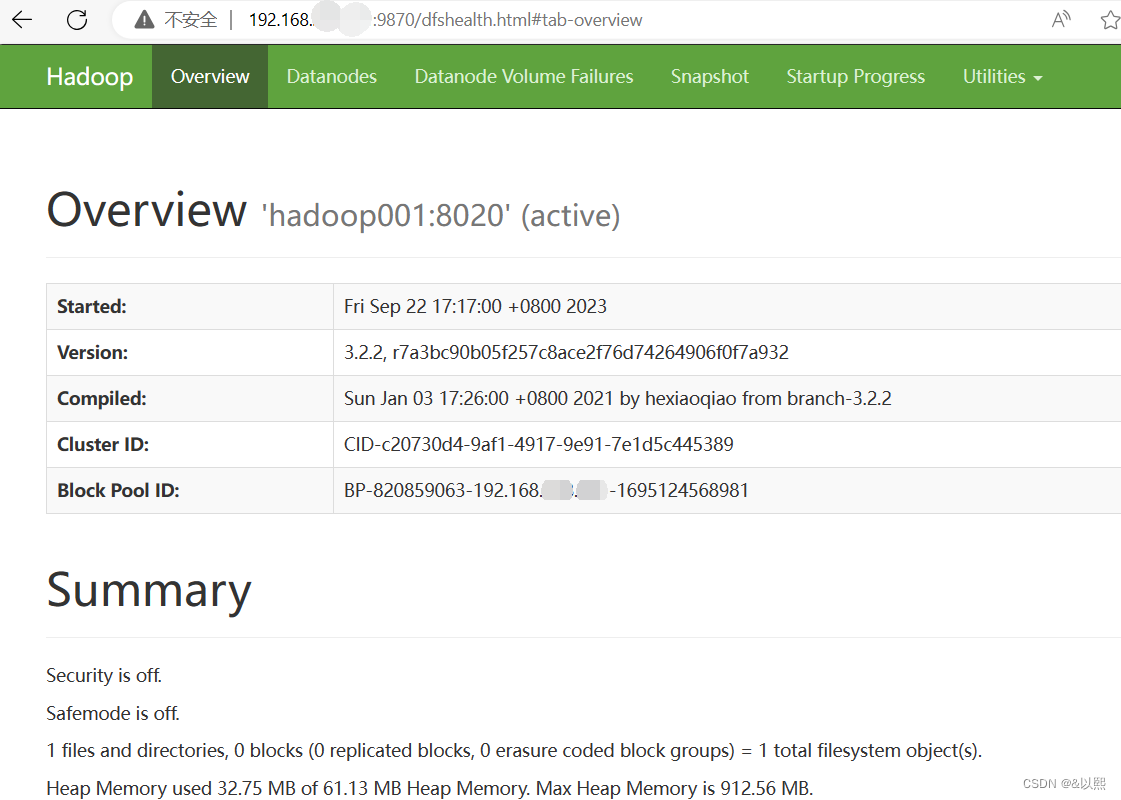Screen dimensions: 1121x800
Task: Click the Hadoop brand logo text
Action: pyautogui.click(x=89, y=76)
